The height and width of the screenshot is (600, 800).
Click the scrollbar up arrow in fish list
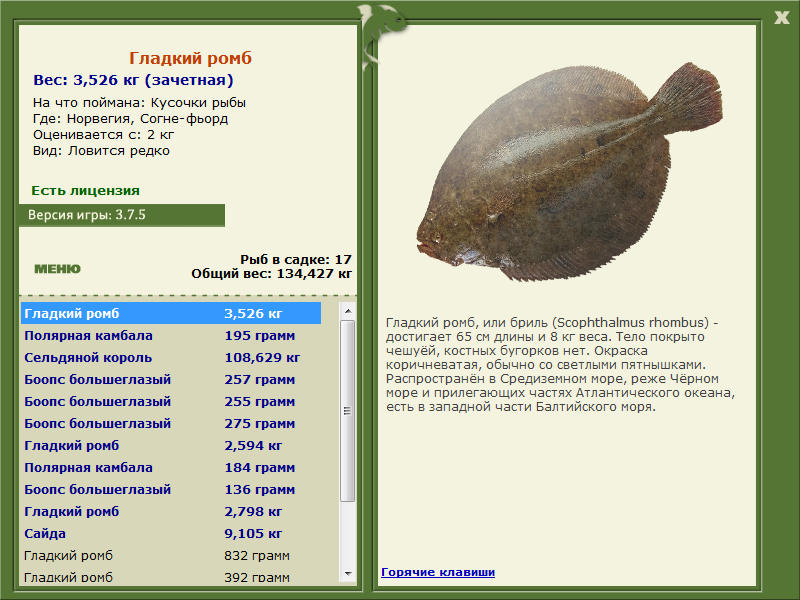(x=348, y=311)
